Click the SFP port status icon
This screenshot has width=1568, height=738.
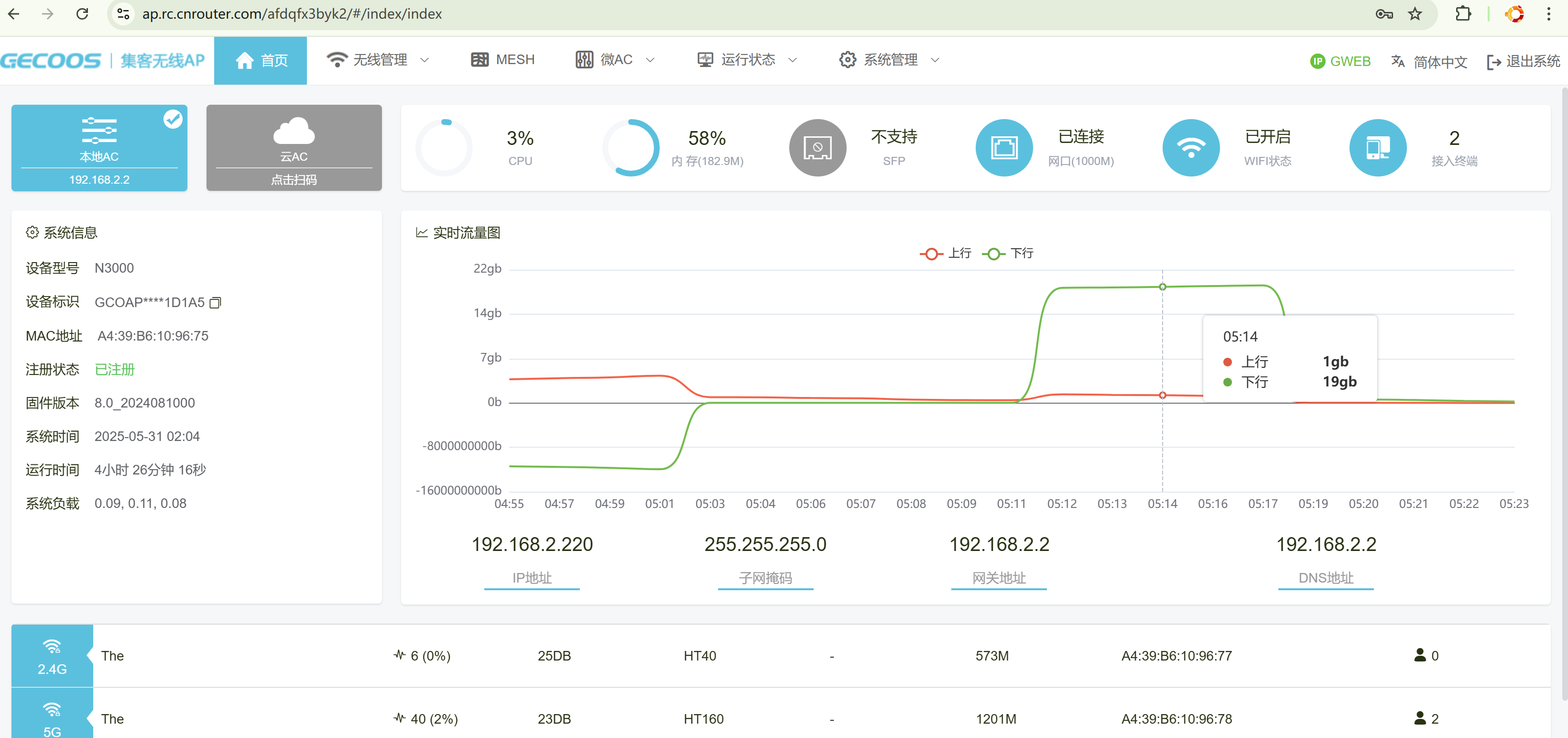click(x=817, y=148)
